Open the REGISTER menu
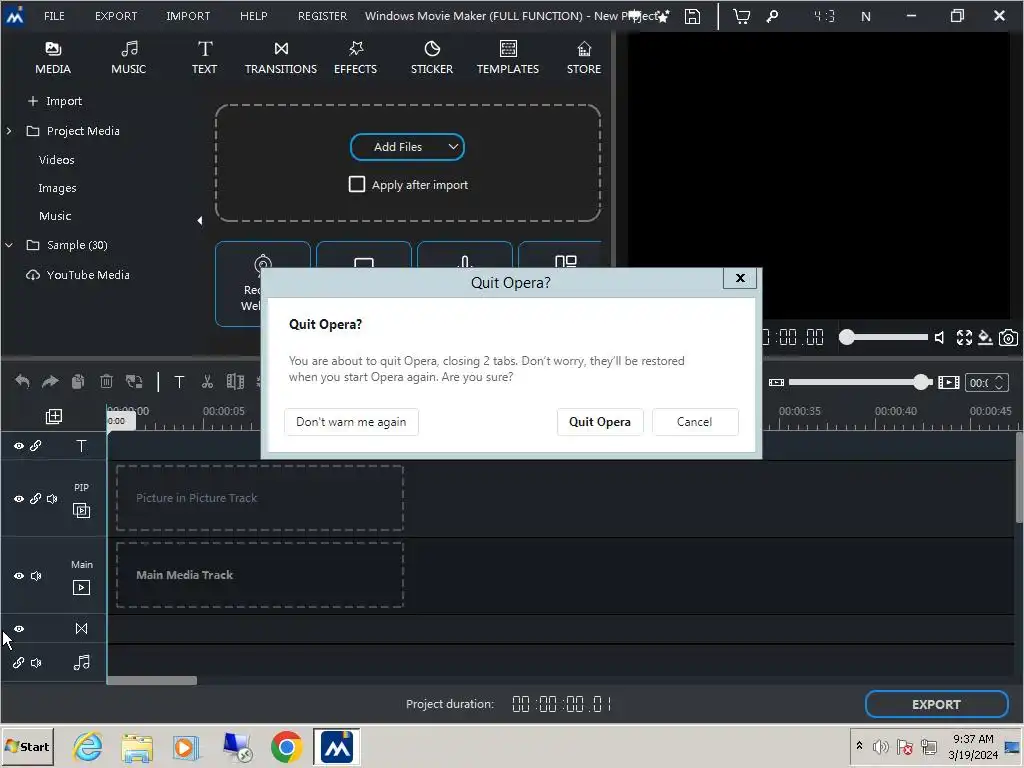Image resolution: width=1024 pixels, height=768 pixels. [323, 16]
